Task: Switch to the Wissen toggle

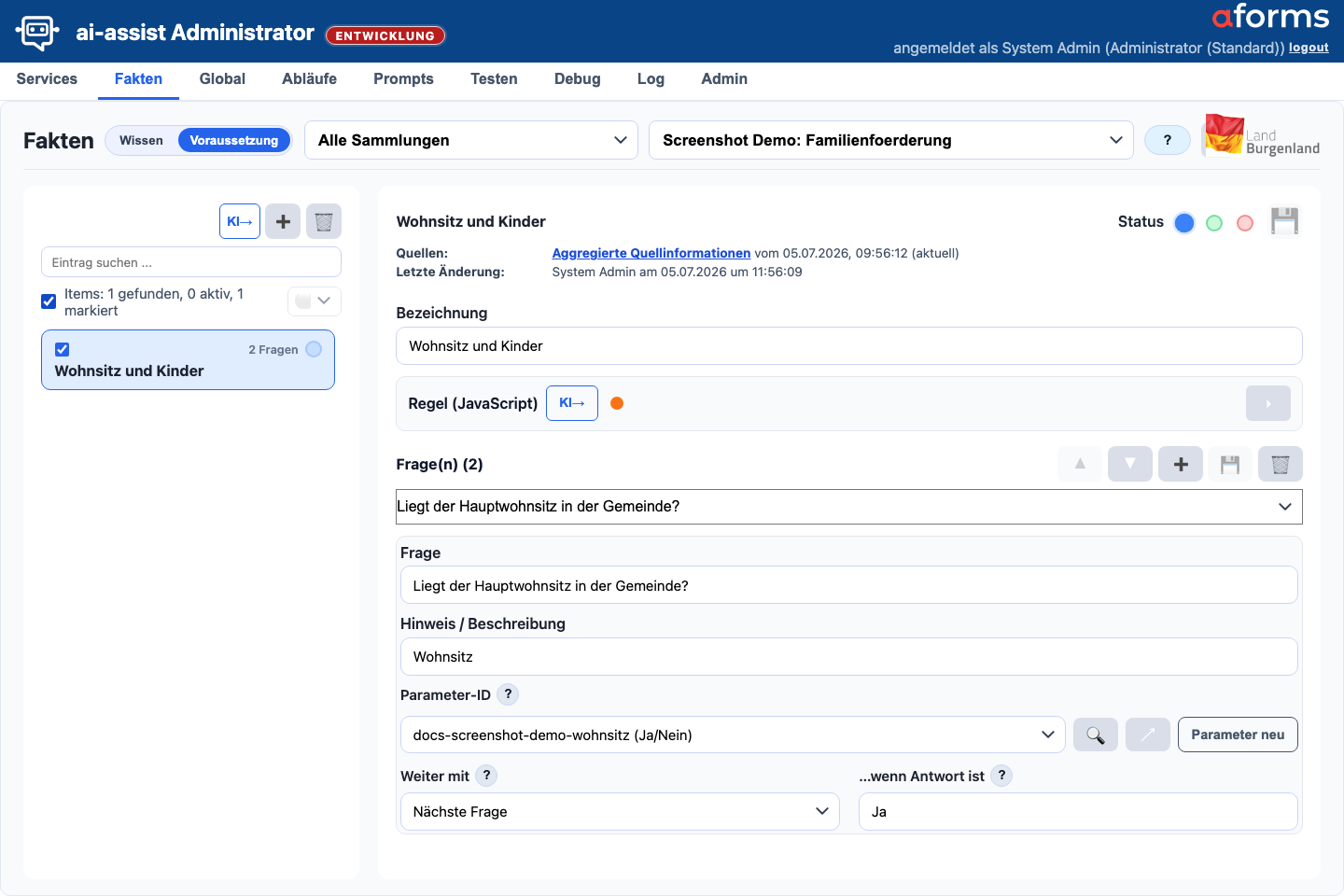Action: [x=141, y=140]
